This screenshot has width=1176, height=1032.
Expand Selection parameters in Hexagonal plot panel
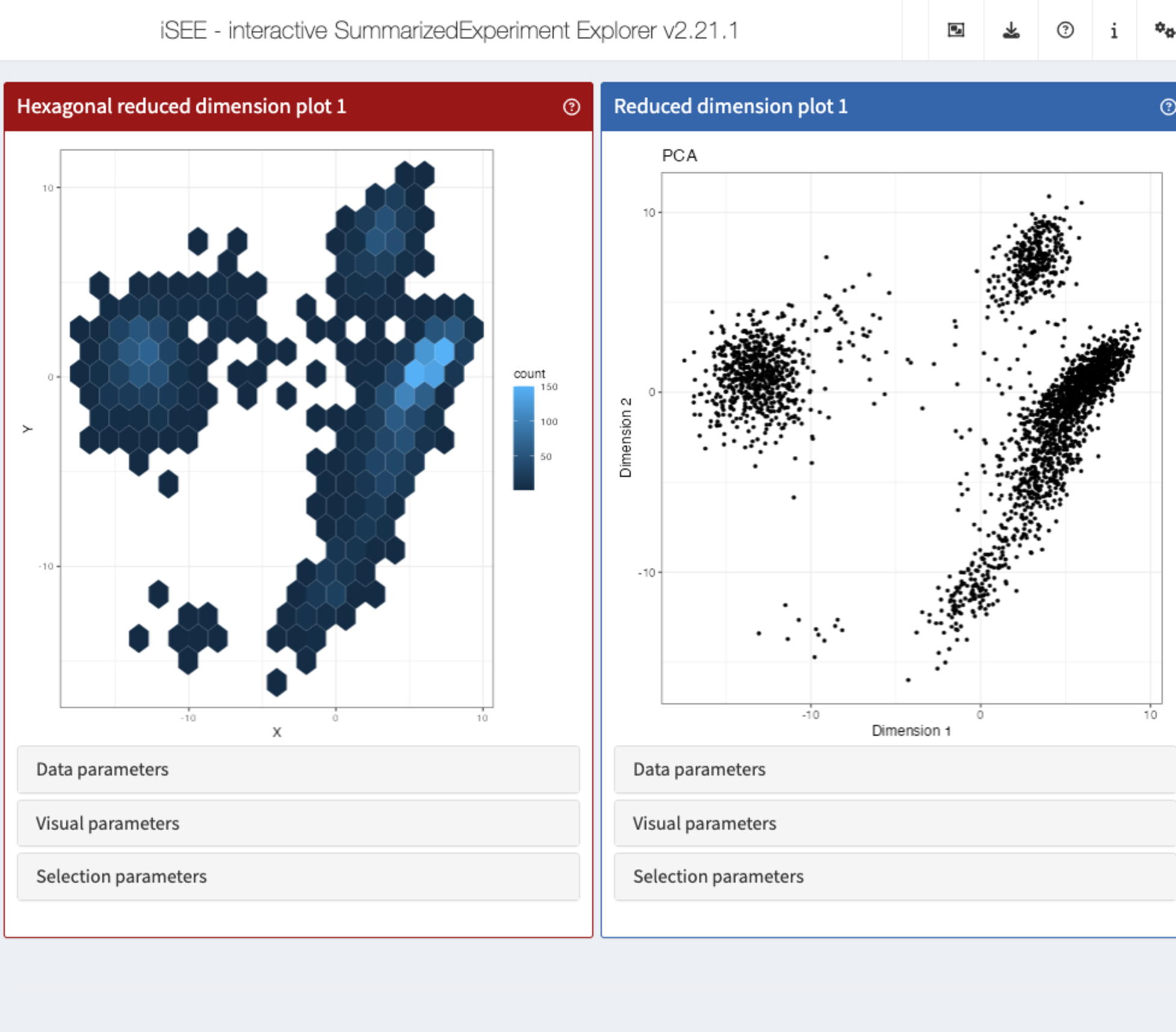coord(299,877)
